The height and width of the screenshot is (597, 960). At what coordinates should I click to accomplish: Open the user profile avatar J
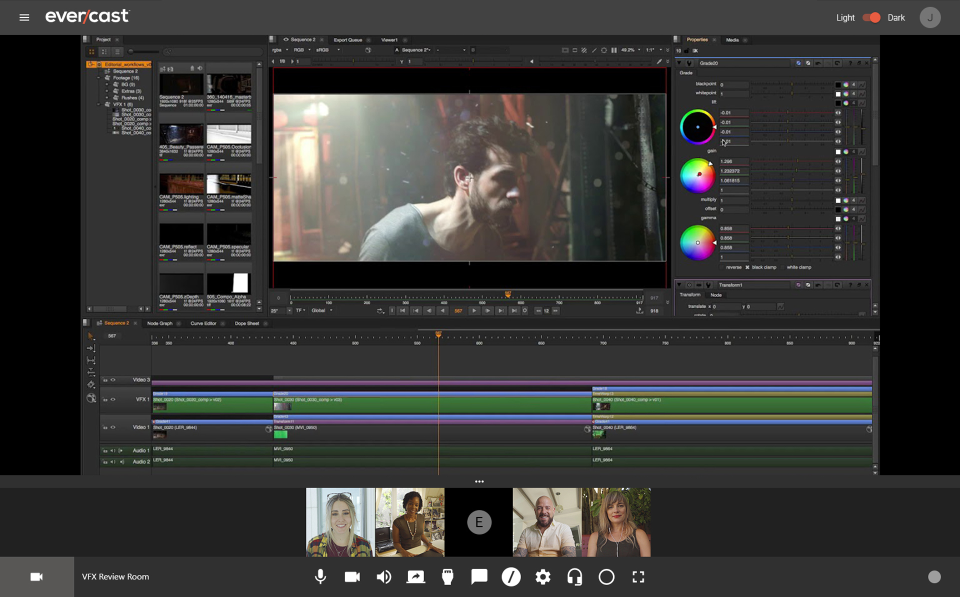(x=930, y=17)
